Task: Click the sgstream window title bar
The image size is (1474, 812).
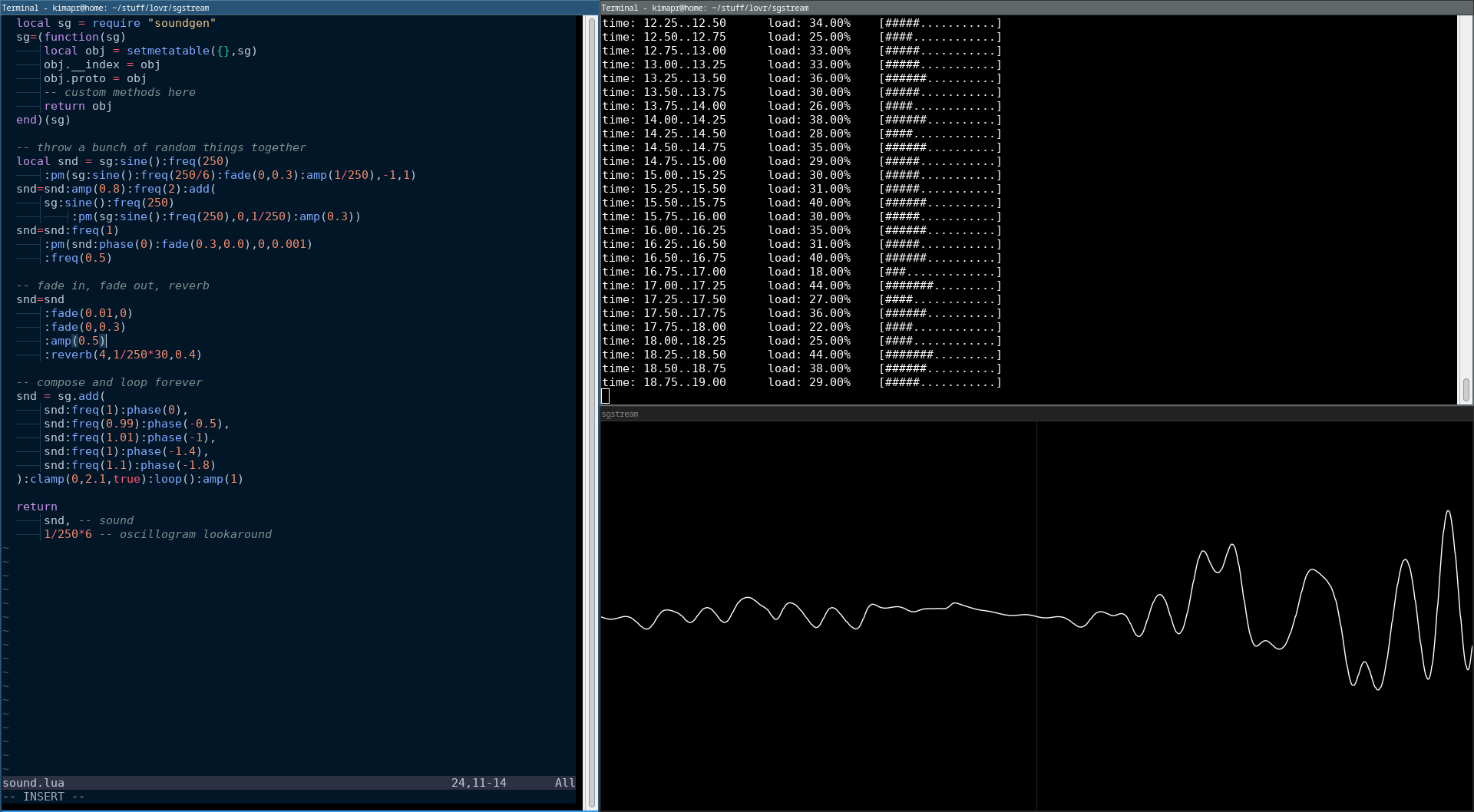Action: 1036,414
